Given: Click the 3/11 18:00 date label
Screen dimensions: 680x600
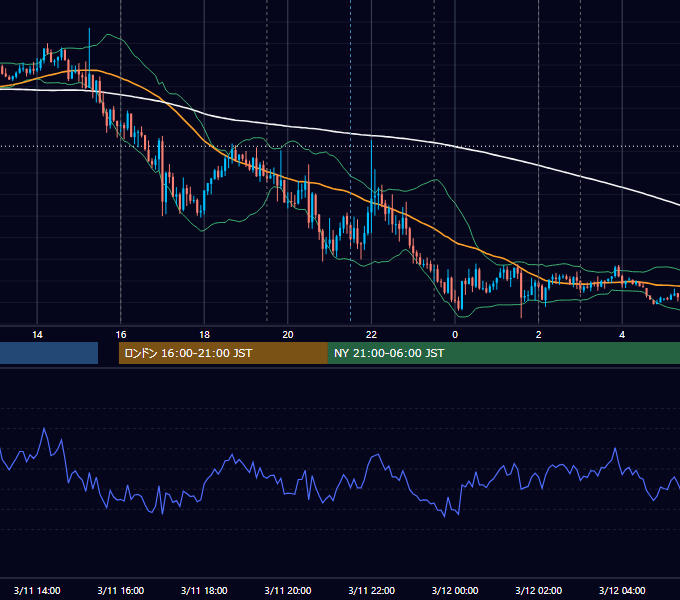Looking at the screenshot, I should tap(204, 590).
